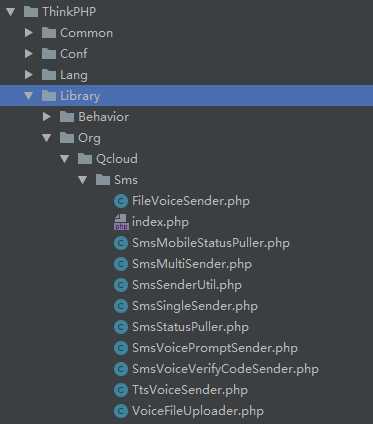Click the SmsMultiSender.php class icon

pyautogui.click(x=121, y=264)
